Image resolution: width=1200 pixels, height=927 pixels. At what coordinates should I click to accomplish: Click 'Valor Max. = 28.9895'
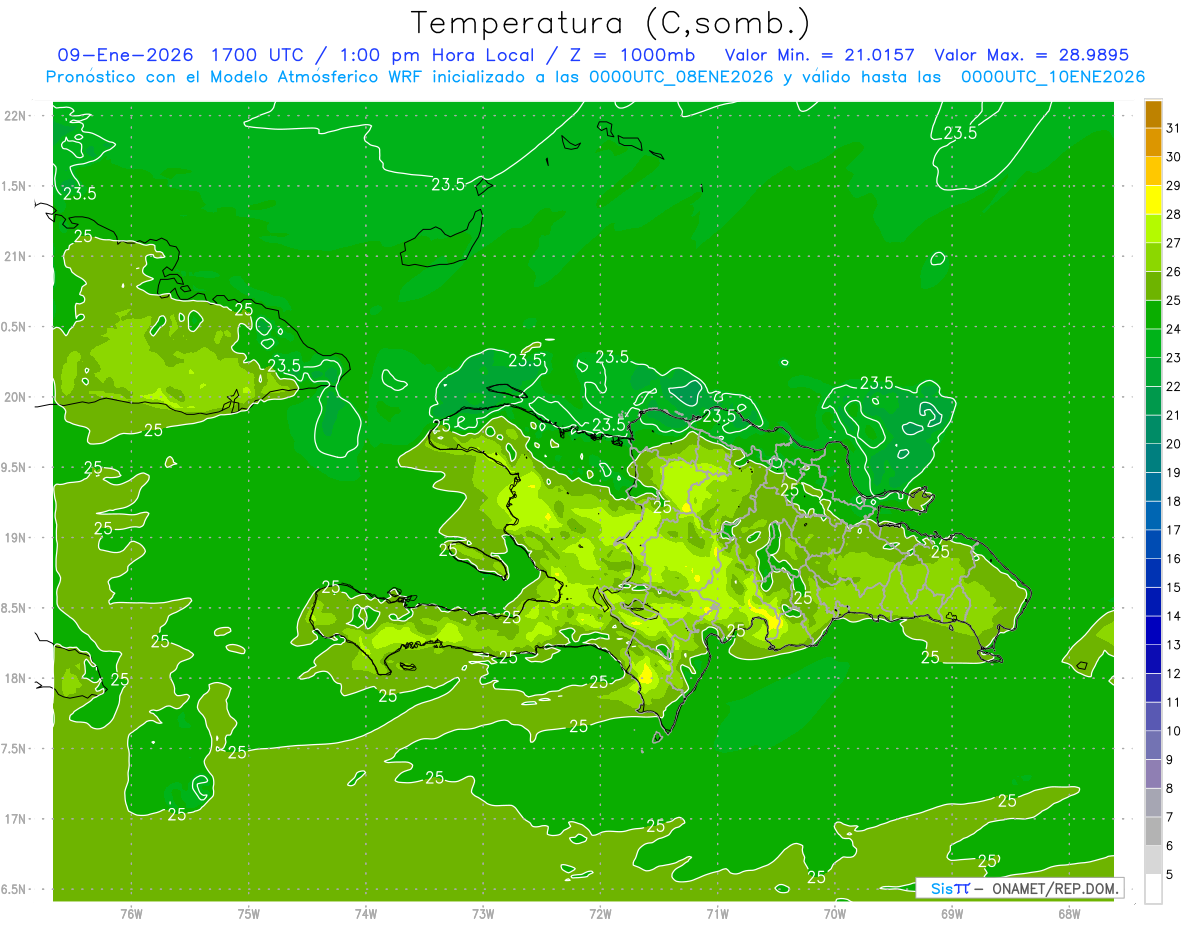pyautogui.click(x=1031, y=55)
